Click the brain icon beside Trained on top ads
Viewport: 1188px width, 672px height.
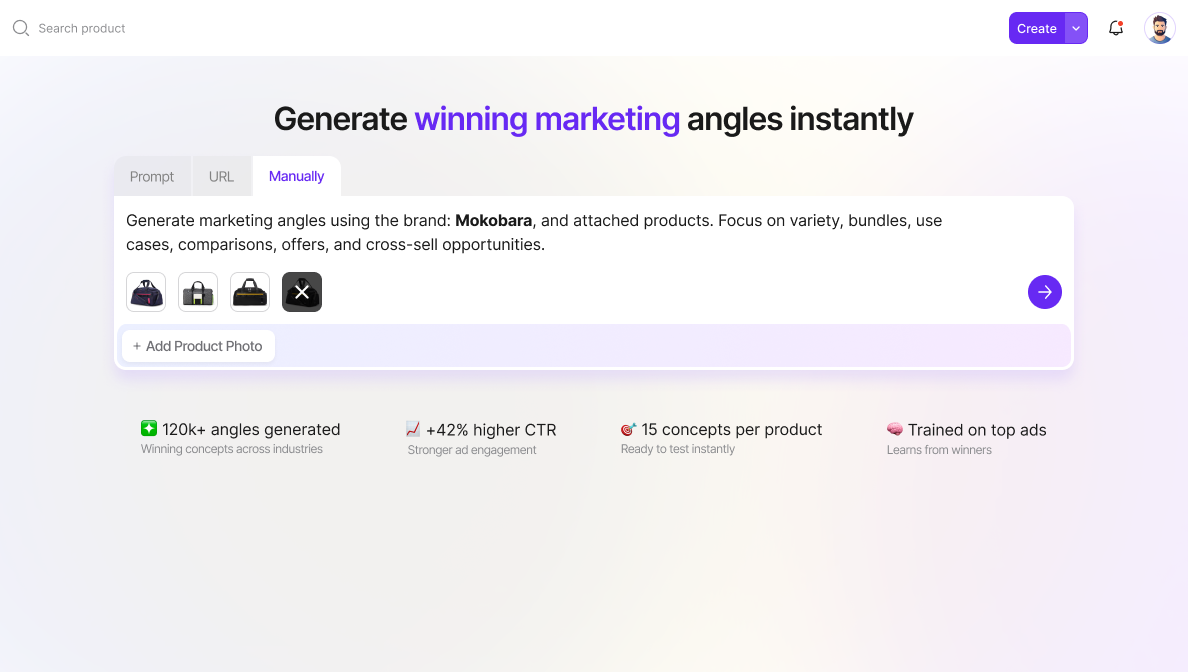click(895, 429)
